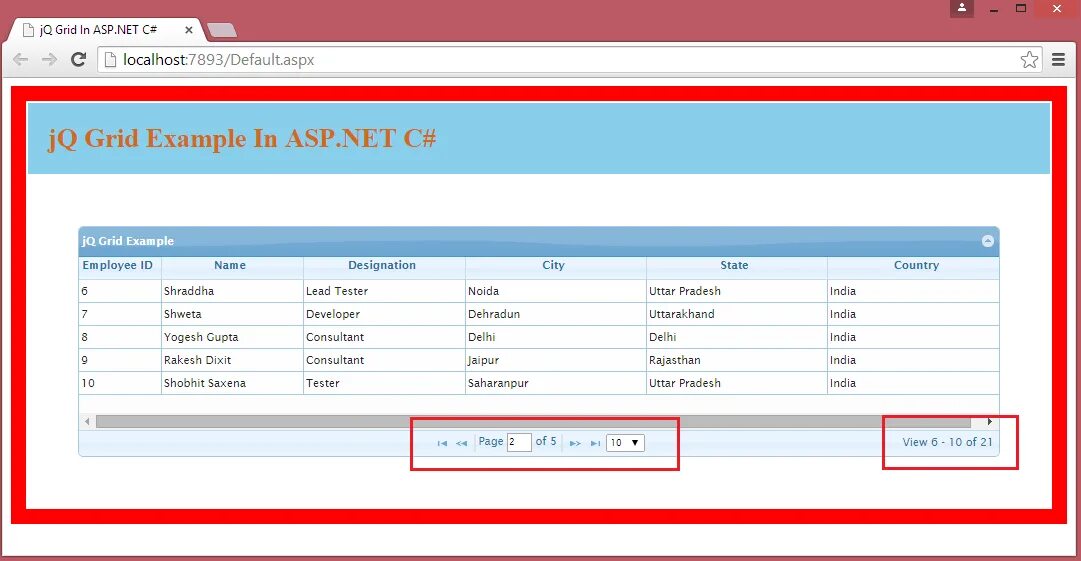Screen dimensions: 1081x561
Task: Minimize the browser window
Action: [993, 9]
